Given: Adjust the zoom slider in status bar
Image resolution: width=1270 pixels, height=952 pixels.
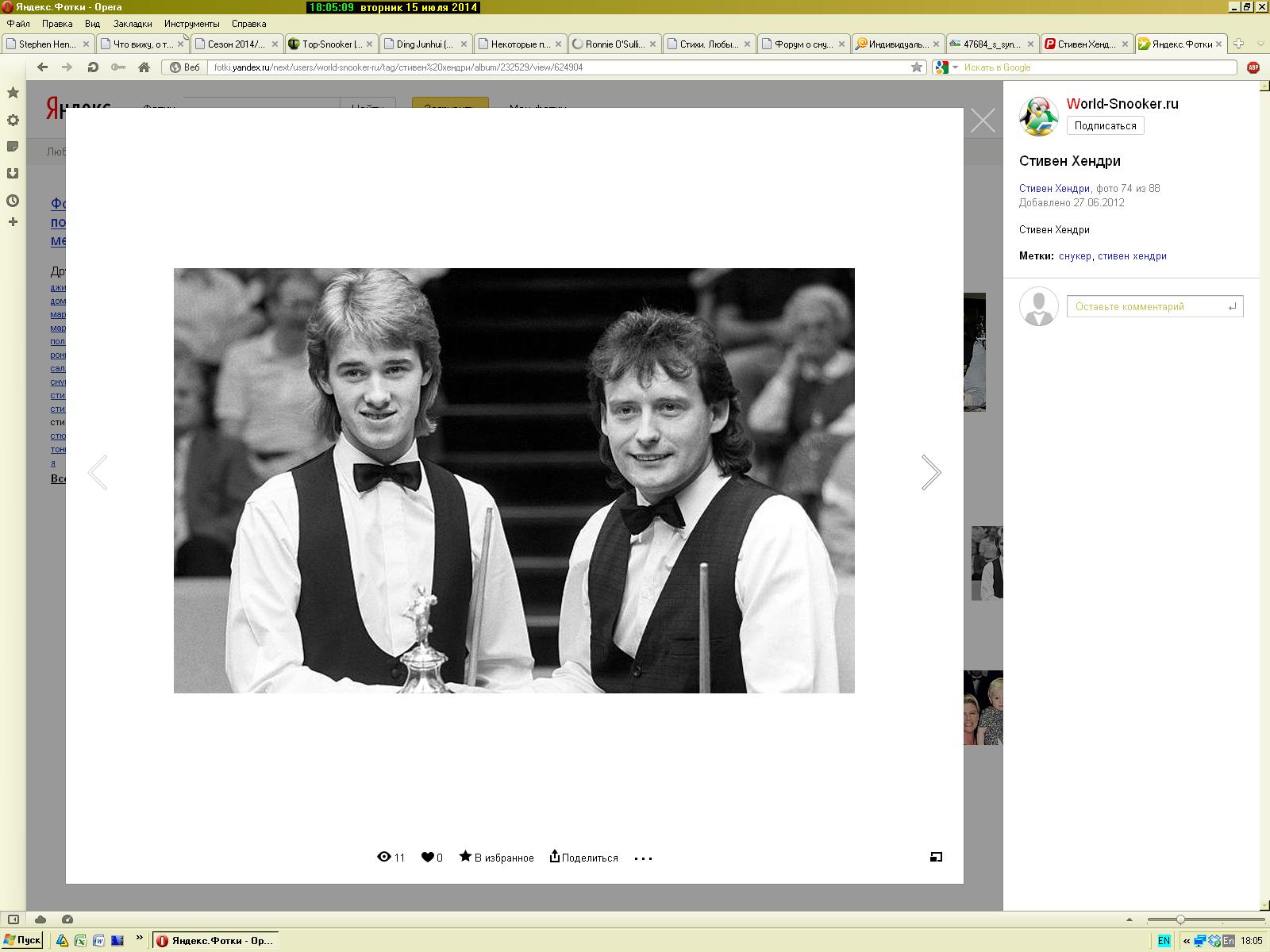Looking at the screenshot, I should point(1180,919).
